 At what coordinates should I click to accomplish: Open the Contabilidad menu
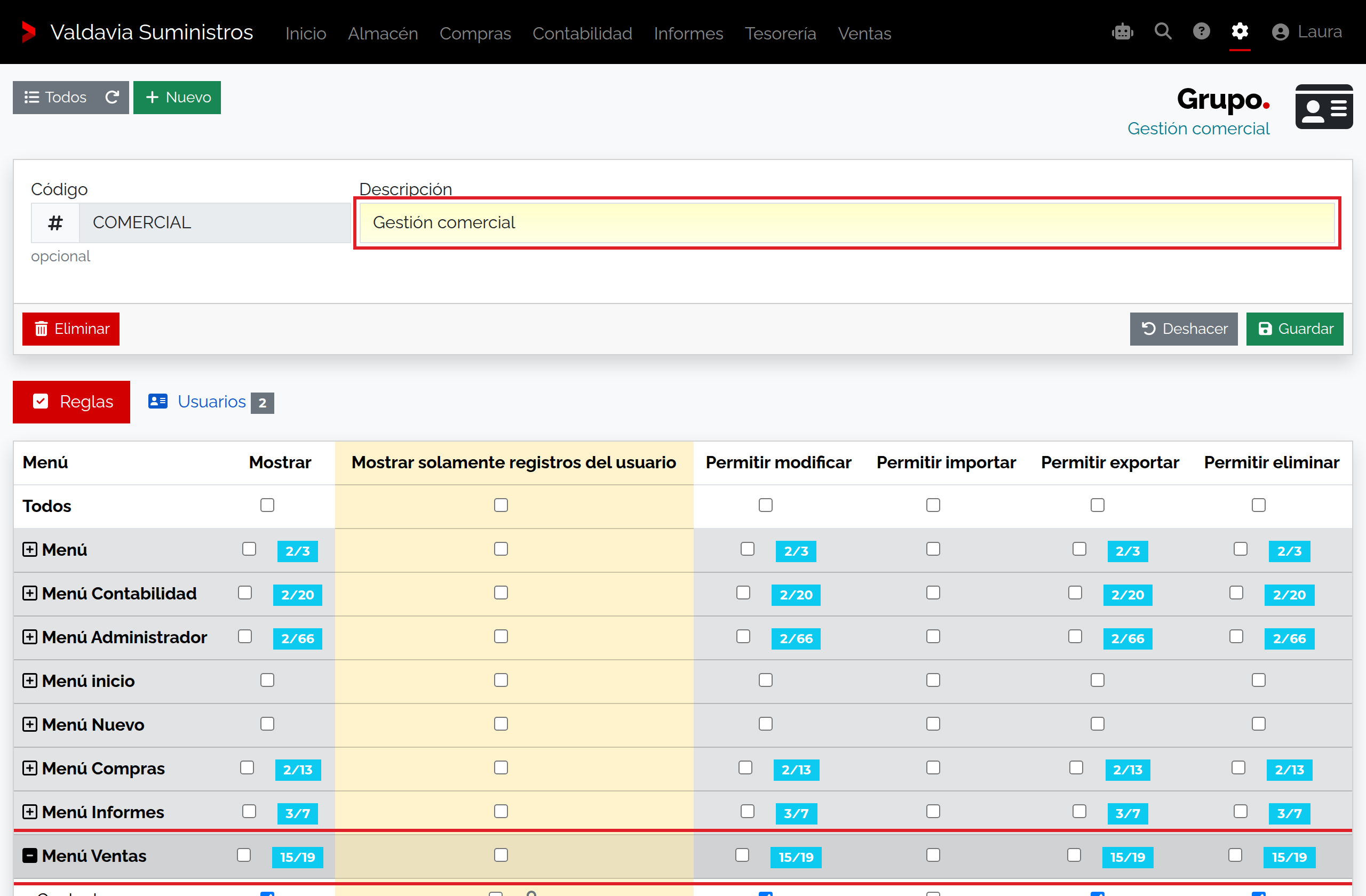[x=582, y=33]
